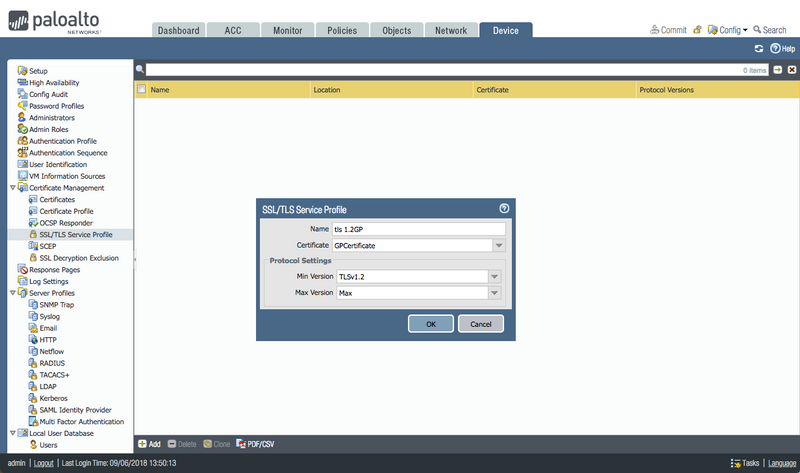Click the filter search field
The width and height of the screenshot is (800, 473).
457,70
